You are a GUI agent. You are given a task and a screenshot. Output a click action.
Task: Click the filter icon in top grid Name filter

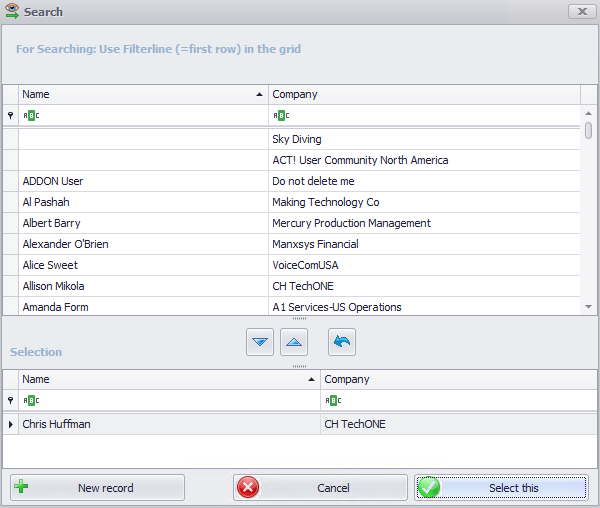(x=31, y=115)
